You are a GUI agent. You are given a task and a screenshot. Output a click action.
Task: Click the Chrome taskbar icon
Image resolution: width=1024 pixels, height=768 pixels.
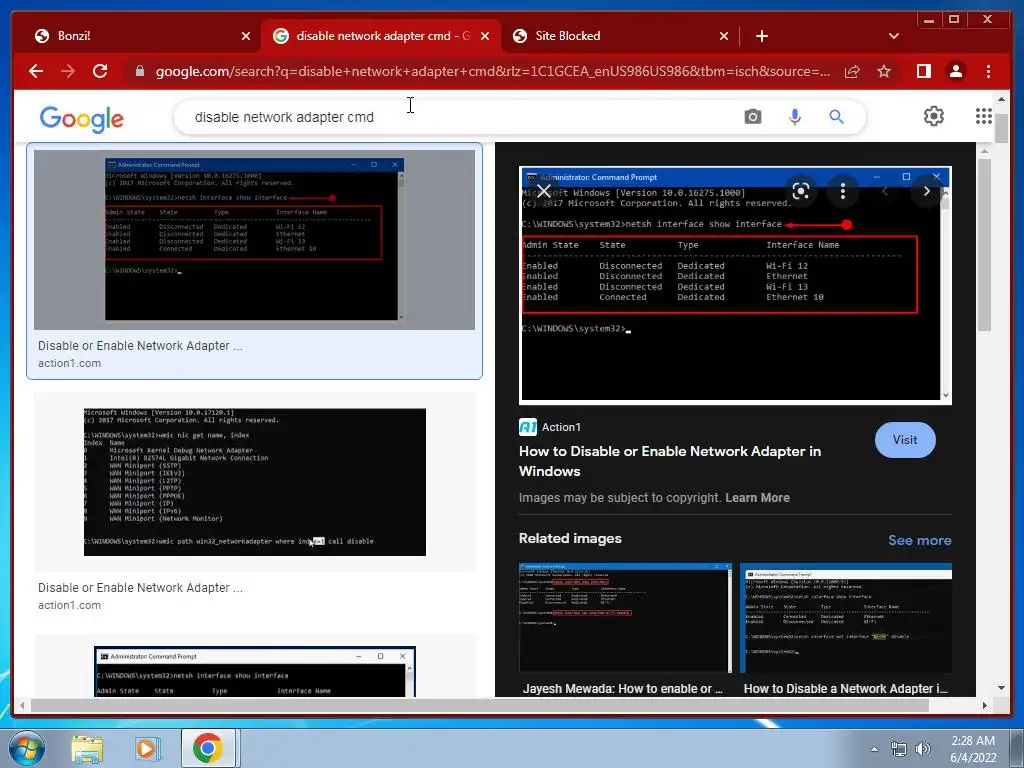click(208, 748)
